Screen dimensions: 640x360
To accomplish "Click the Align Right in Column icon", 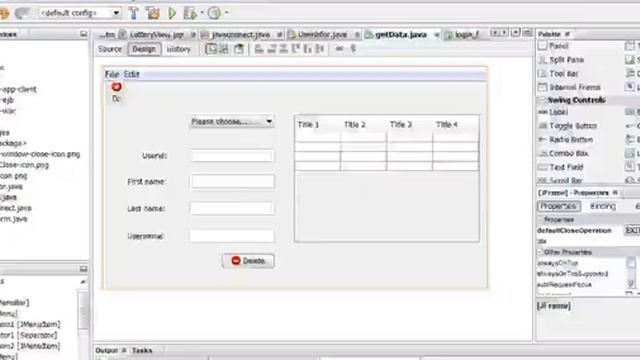I will pos(271,49).
